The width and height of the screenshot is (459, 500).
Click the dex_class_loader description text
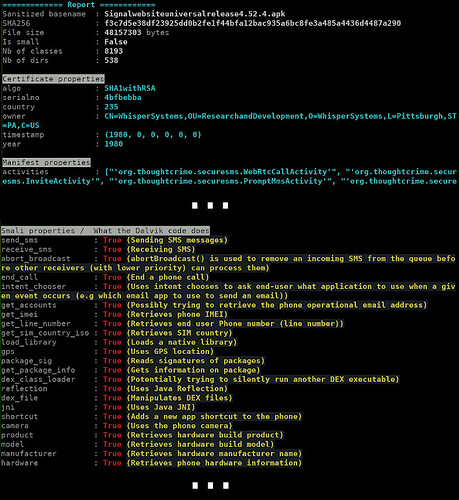[263, 380]
